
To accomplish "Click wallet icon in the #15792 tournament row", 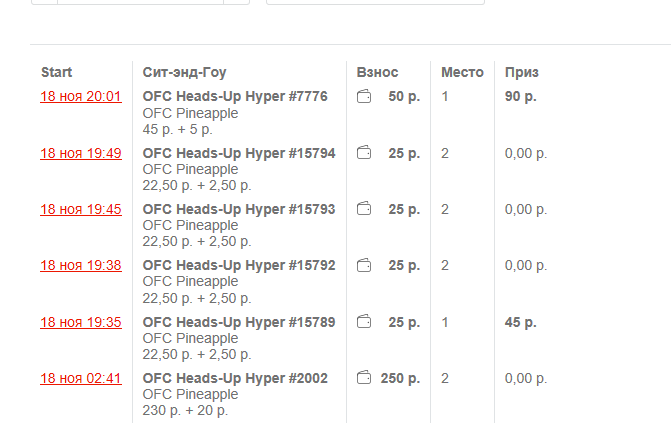I will [365, 265].
